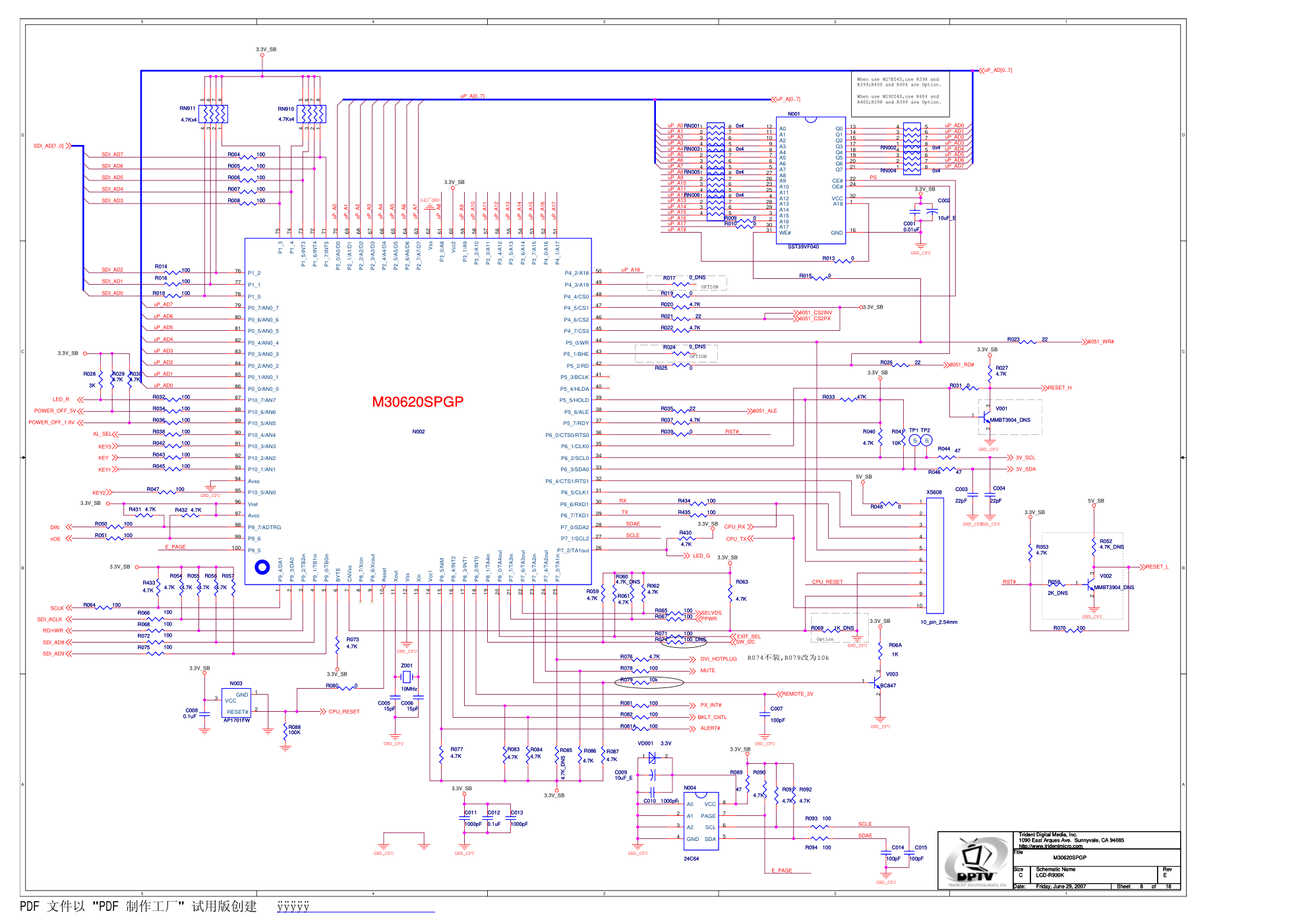Click the LED_G port label
The width and height of the screenshot is (1308, 924).
click(701, 556)
